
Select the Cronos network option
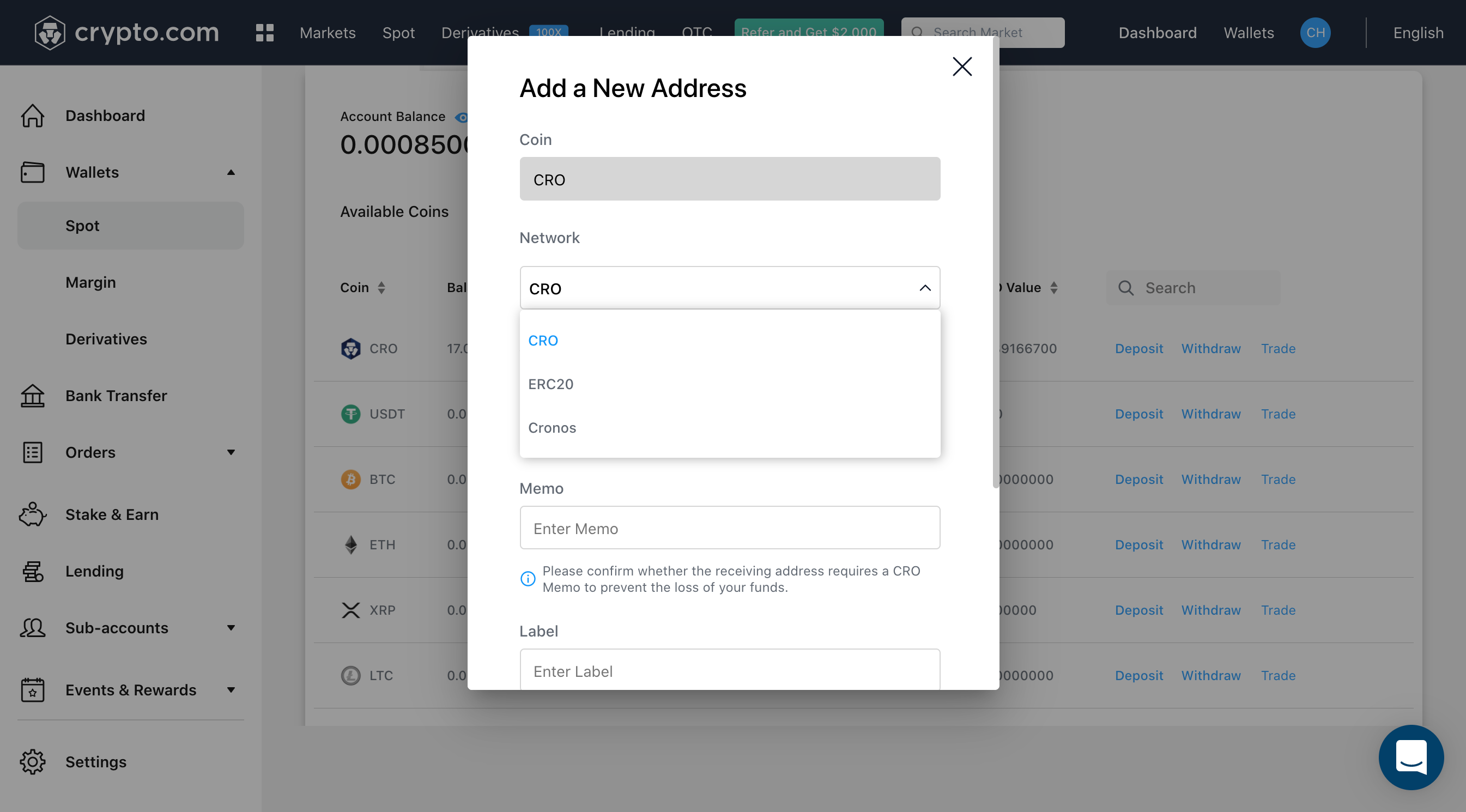[x=552, y=427]
